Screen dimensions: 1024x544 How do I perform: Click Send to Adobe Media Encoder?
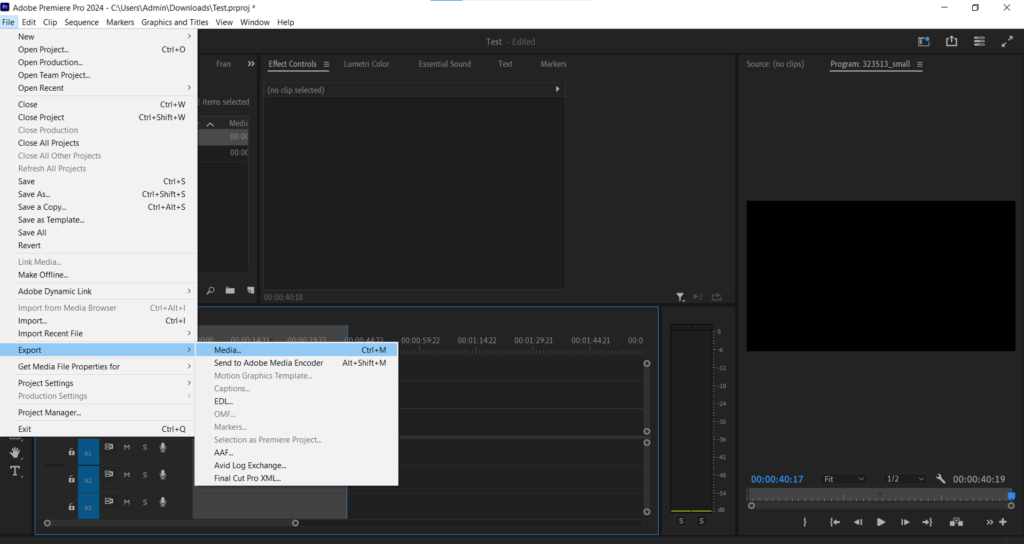click(269, 363)
